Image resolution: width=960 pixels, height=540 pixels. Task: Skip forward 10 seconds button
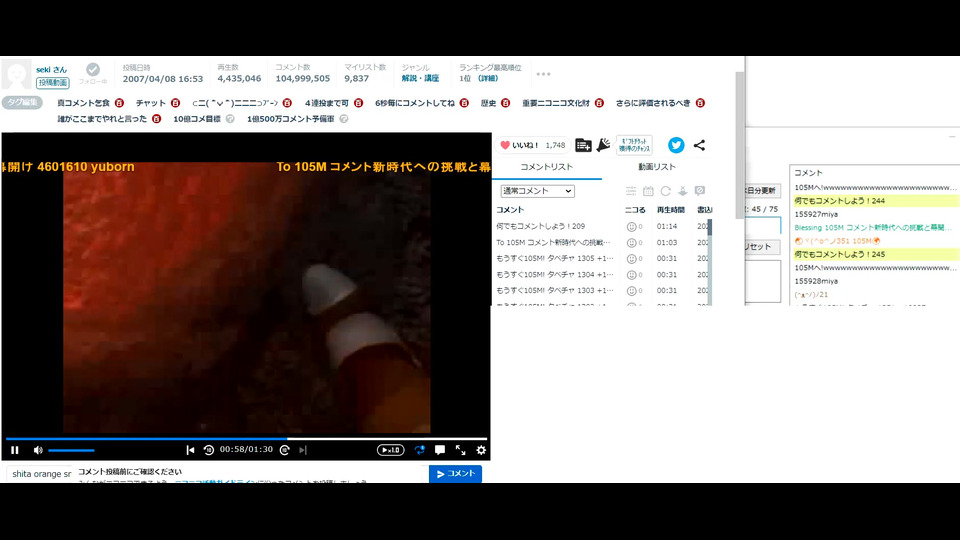(285, 450)
